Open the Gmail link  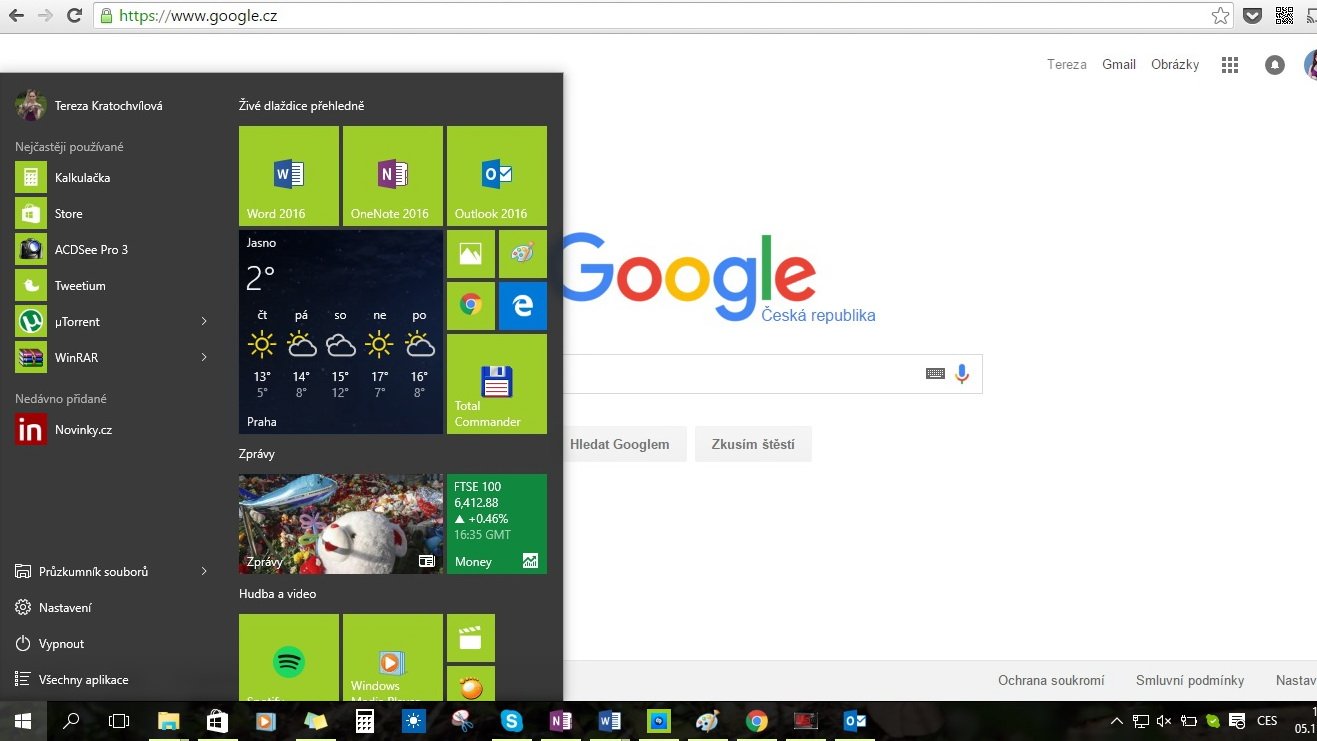[1119, 65]
